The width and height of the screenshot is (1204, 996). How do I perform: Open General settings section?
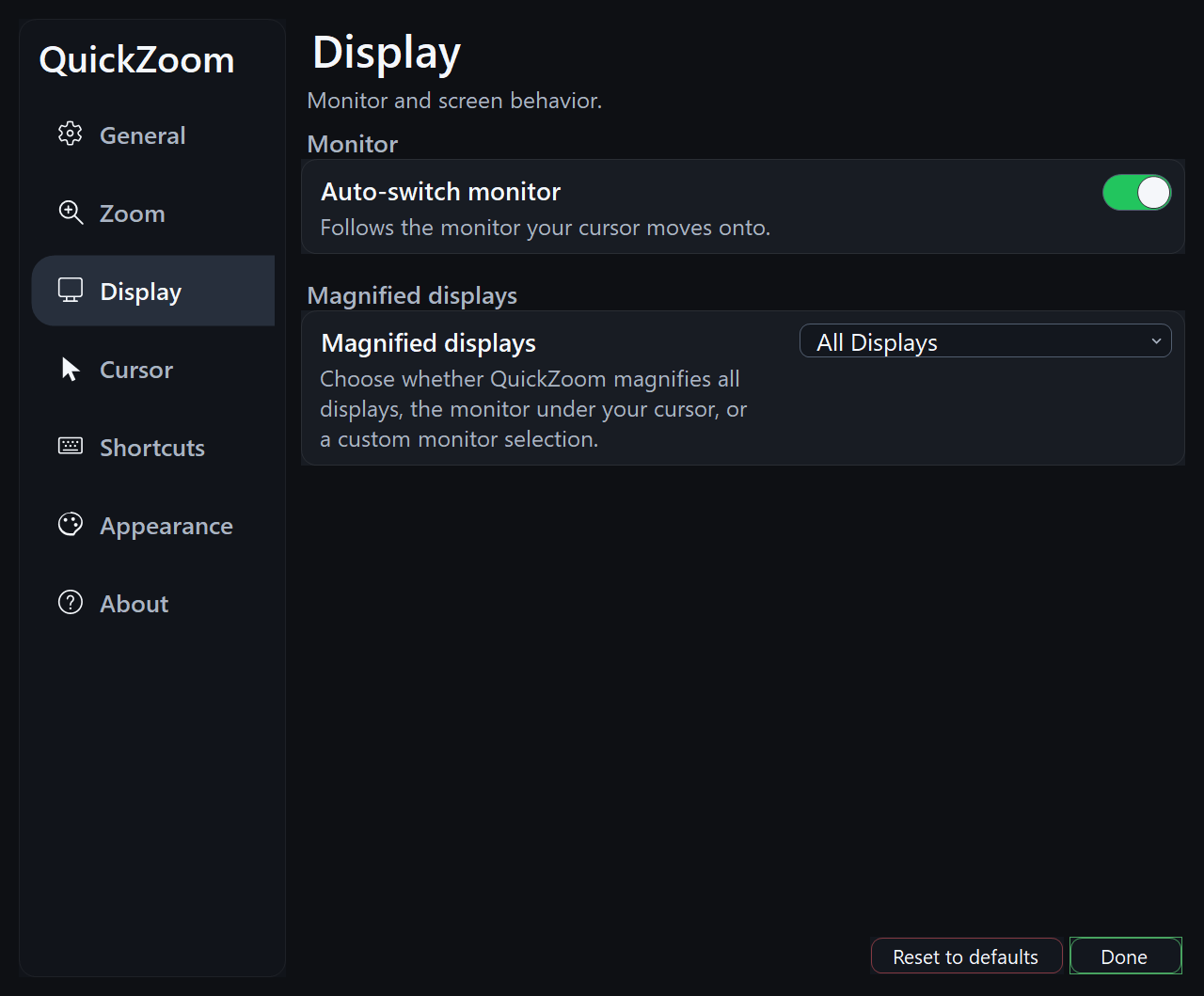153,134
